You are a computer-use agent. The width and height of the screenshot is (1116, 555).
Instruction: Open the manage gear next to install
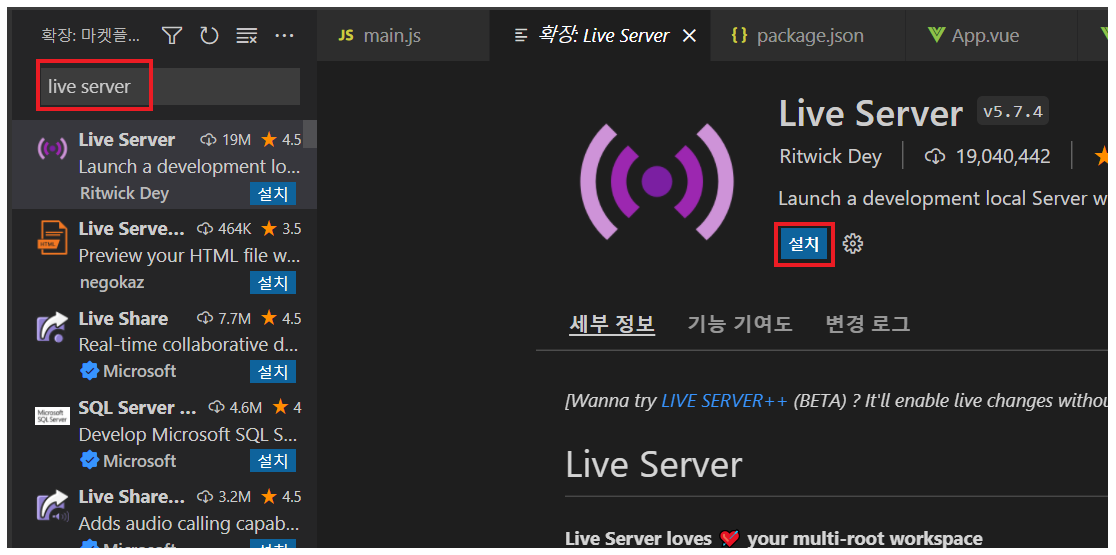[852, 244]
